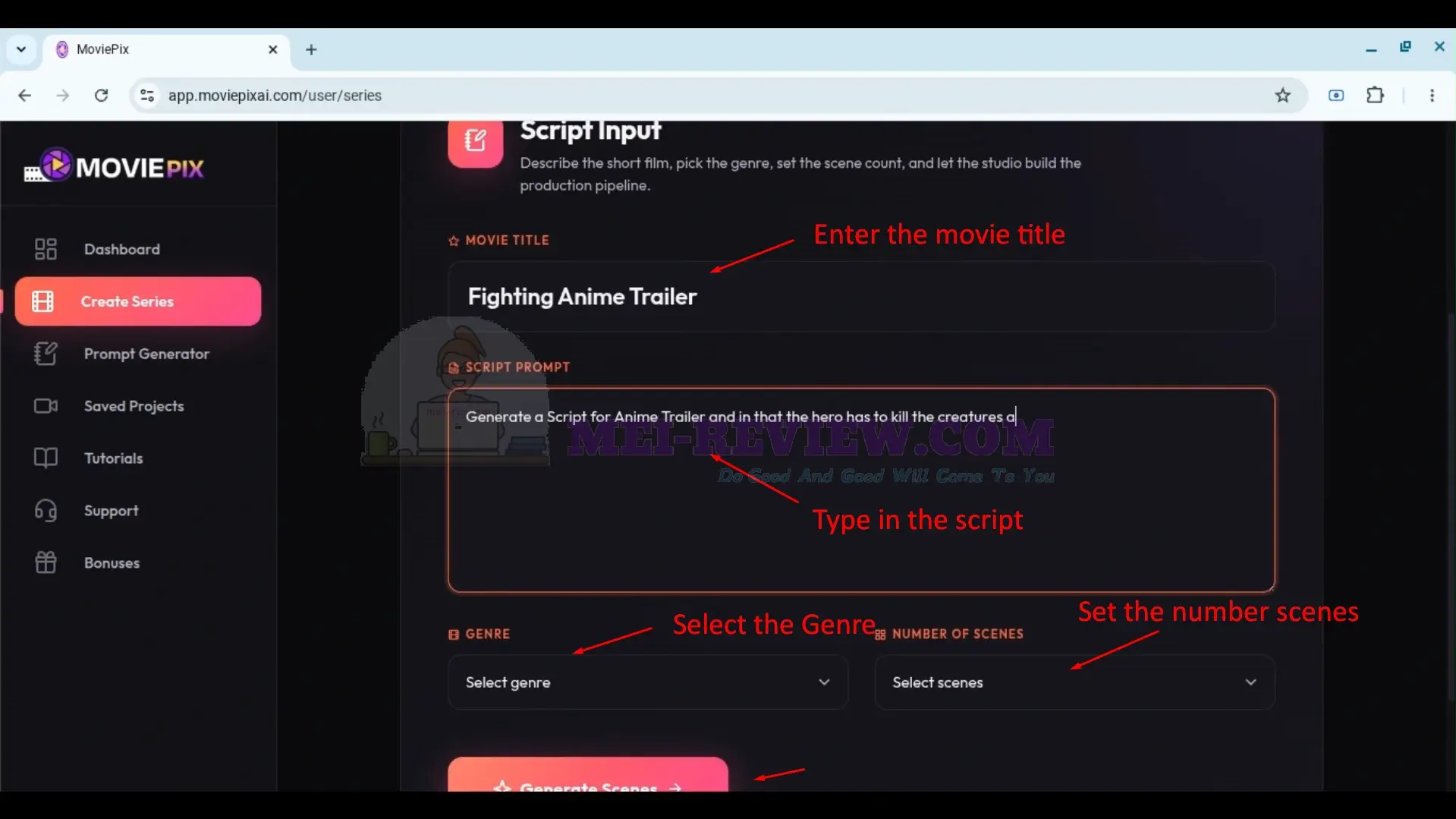Click the address bar URL
Viewport: 1456px width, 819px height.
coord(275,96)
